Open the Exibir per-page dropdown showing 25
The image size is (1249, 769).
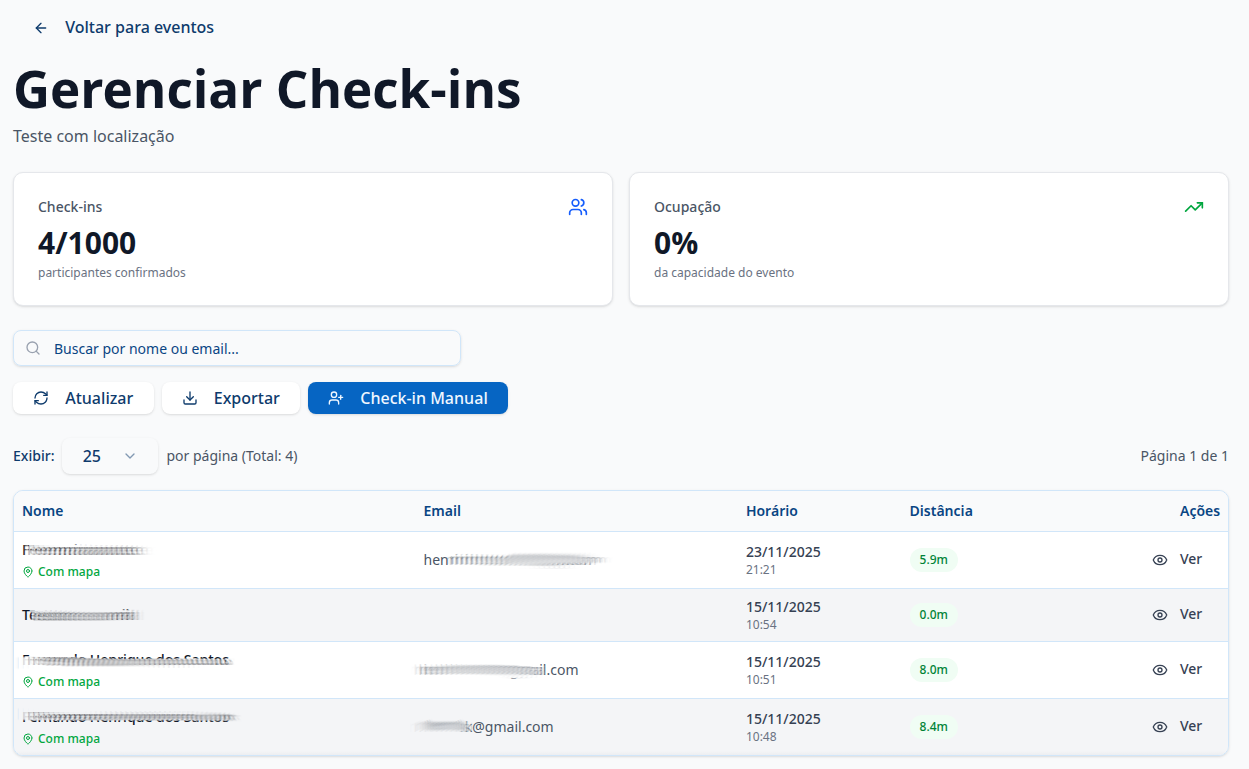(110, 455)
